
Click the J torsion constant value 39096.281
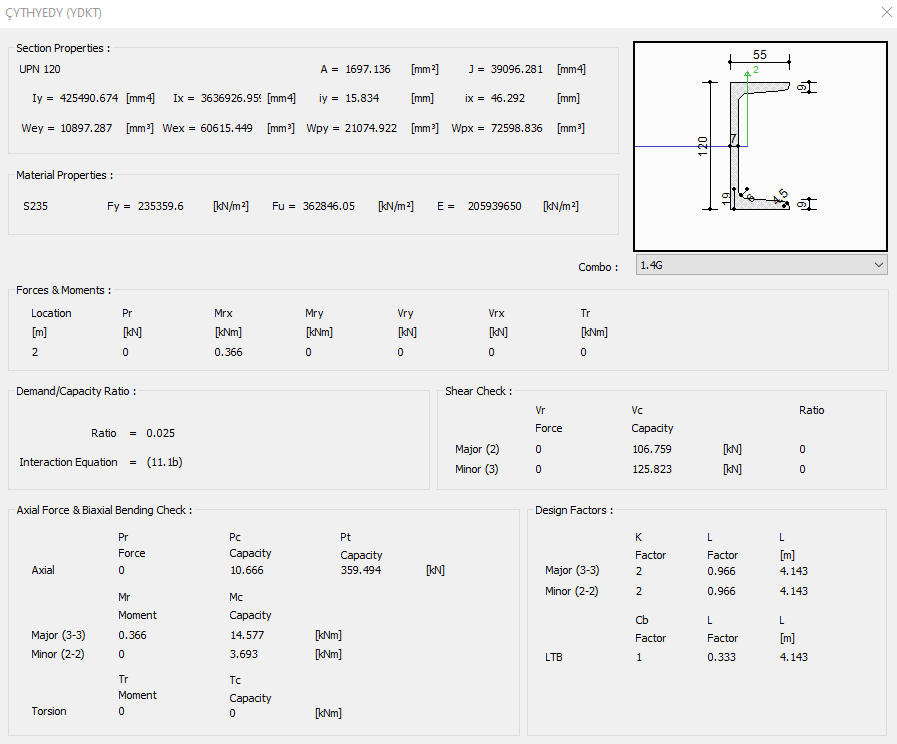517,70
